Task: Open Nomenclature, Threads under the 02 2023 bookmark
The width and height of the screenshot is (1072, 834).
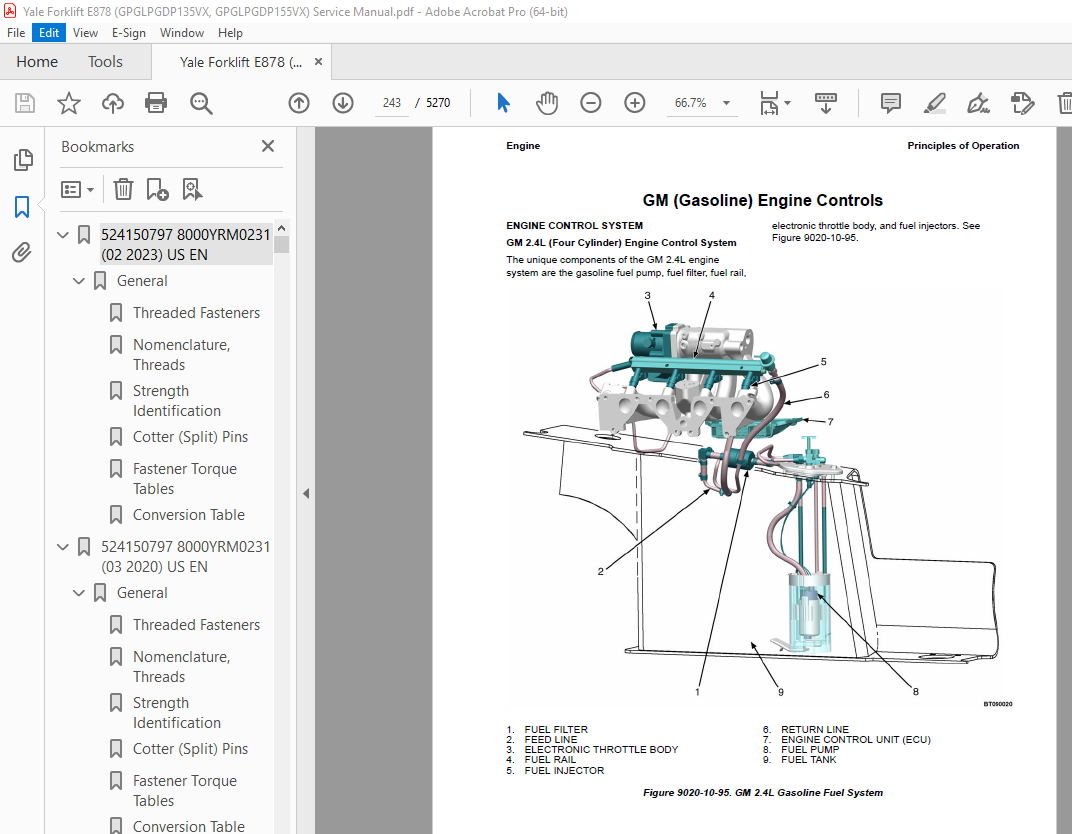Action: tap(181, 355)
